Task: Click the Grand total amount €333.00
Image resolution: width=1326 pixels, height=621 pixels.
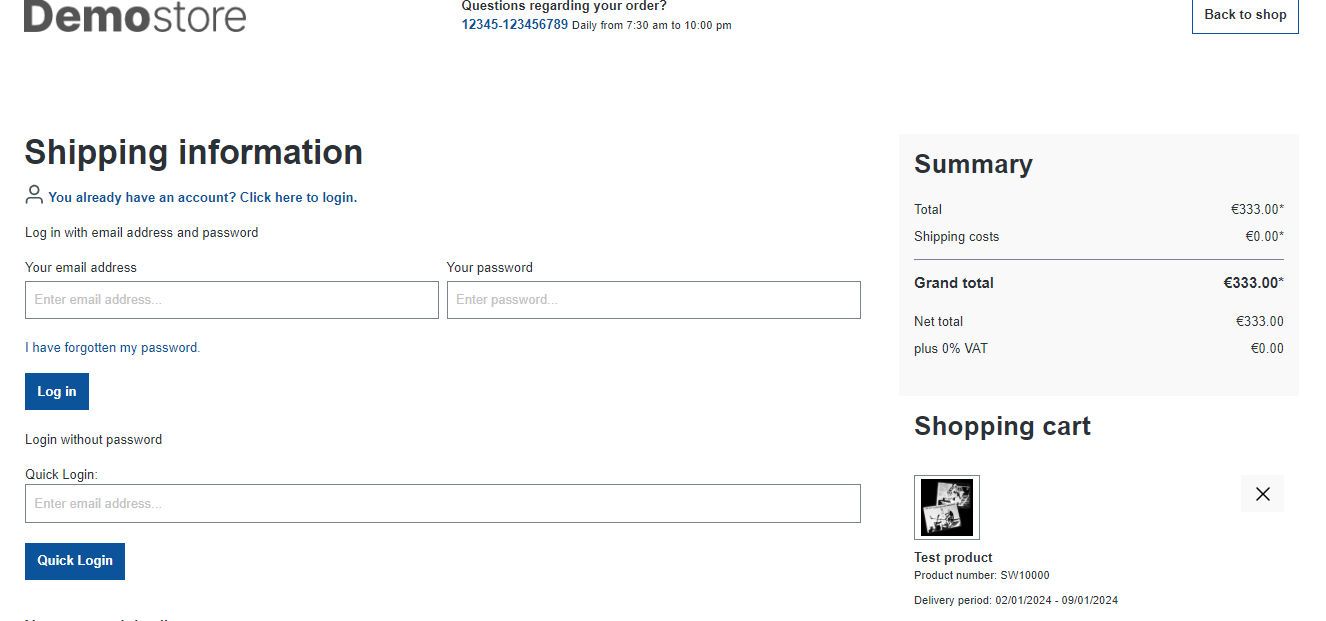Action: (x=1253, y=283)
